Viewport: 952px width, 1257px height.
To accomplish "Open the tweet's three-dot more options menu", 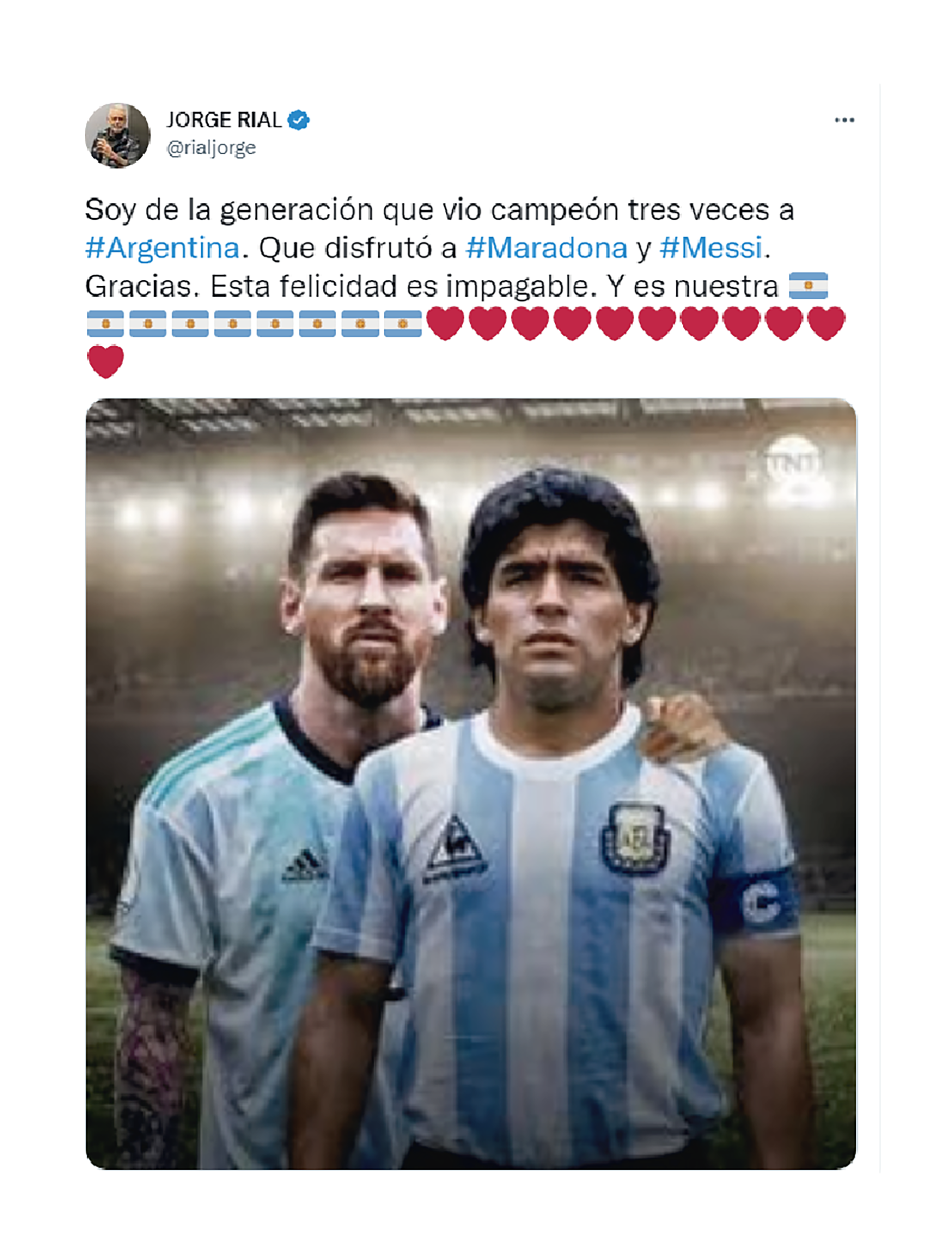I will point(844,120).
